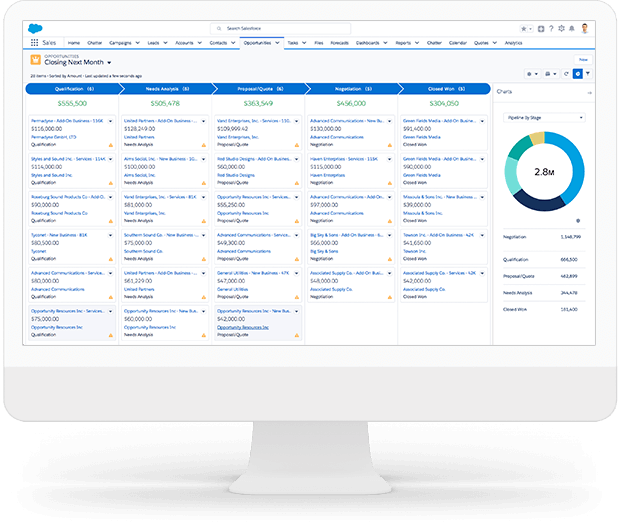The height and width of the screenshot is (525, 620).
Task: Open Missoula & Sons Inc. account link
Action: pos(423,213)
